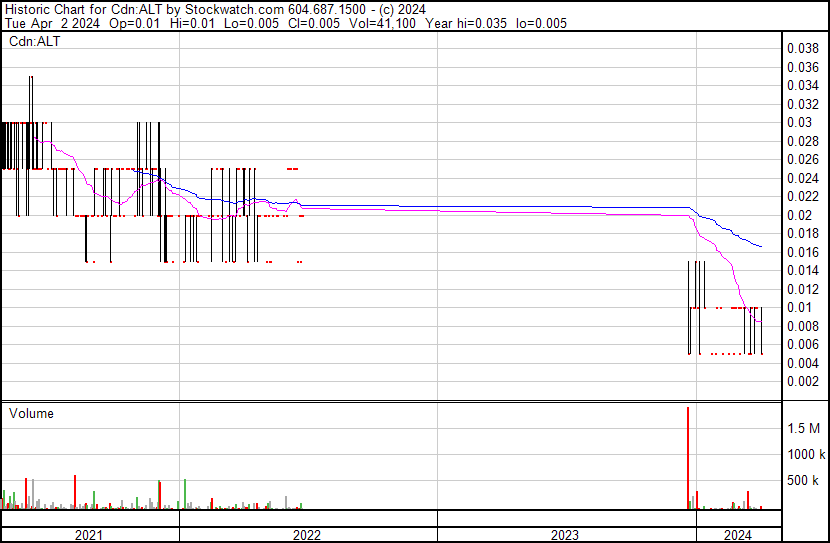
Task: Click the 2022 year label on timeline
Action: pos(307,535)
